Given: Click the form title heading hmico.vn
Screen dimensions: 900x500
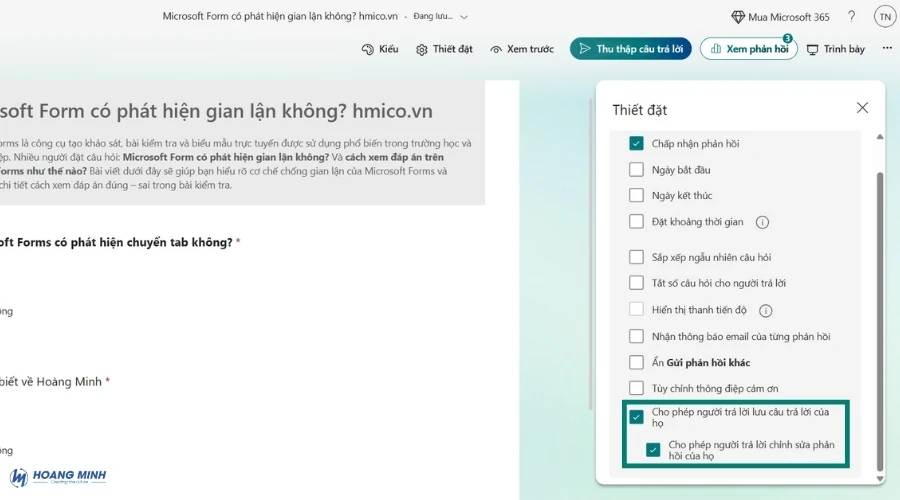Looking at the screenshot, I should [x=216, y=111].
